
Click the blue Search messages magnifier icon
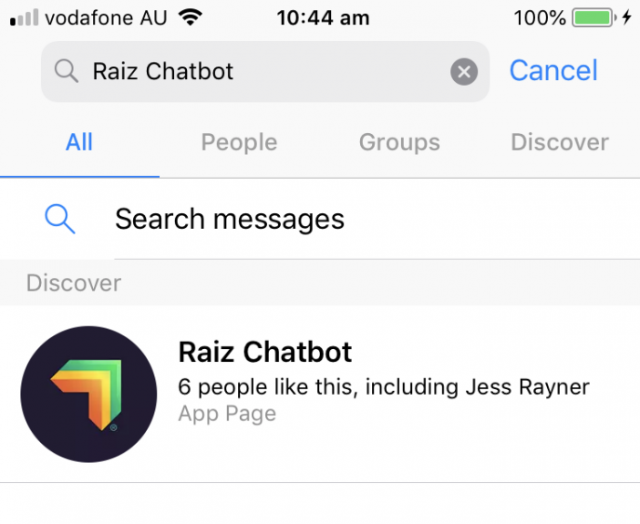[x=60, y=219]
